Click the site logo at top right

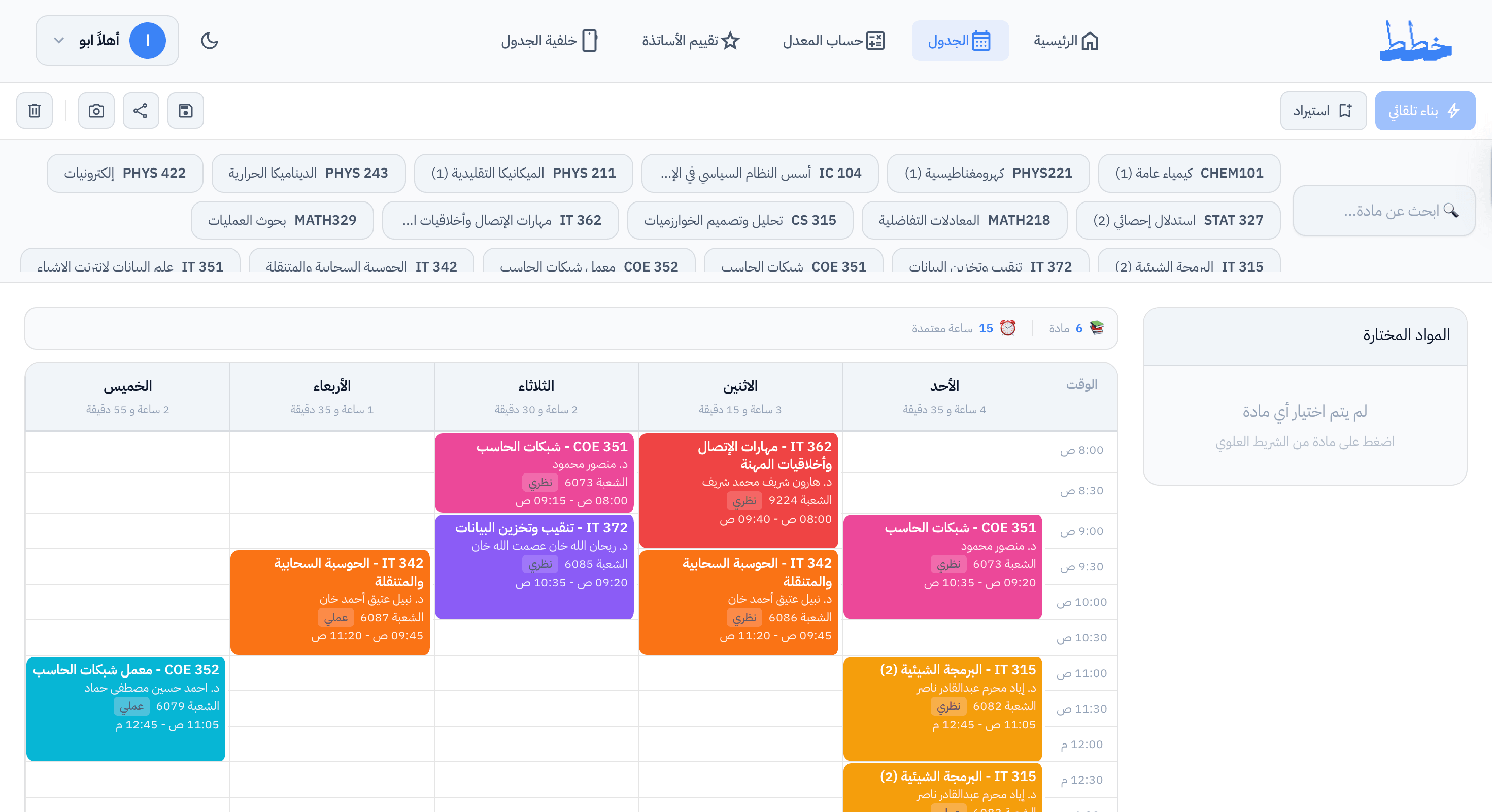tap(1415, 42)
